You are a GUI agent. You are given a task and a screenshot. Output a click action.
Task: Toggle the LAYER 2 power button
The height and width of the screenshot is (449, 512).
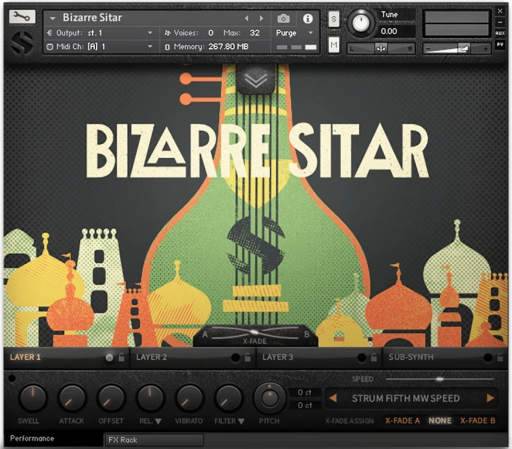(x=235, y=357)
